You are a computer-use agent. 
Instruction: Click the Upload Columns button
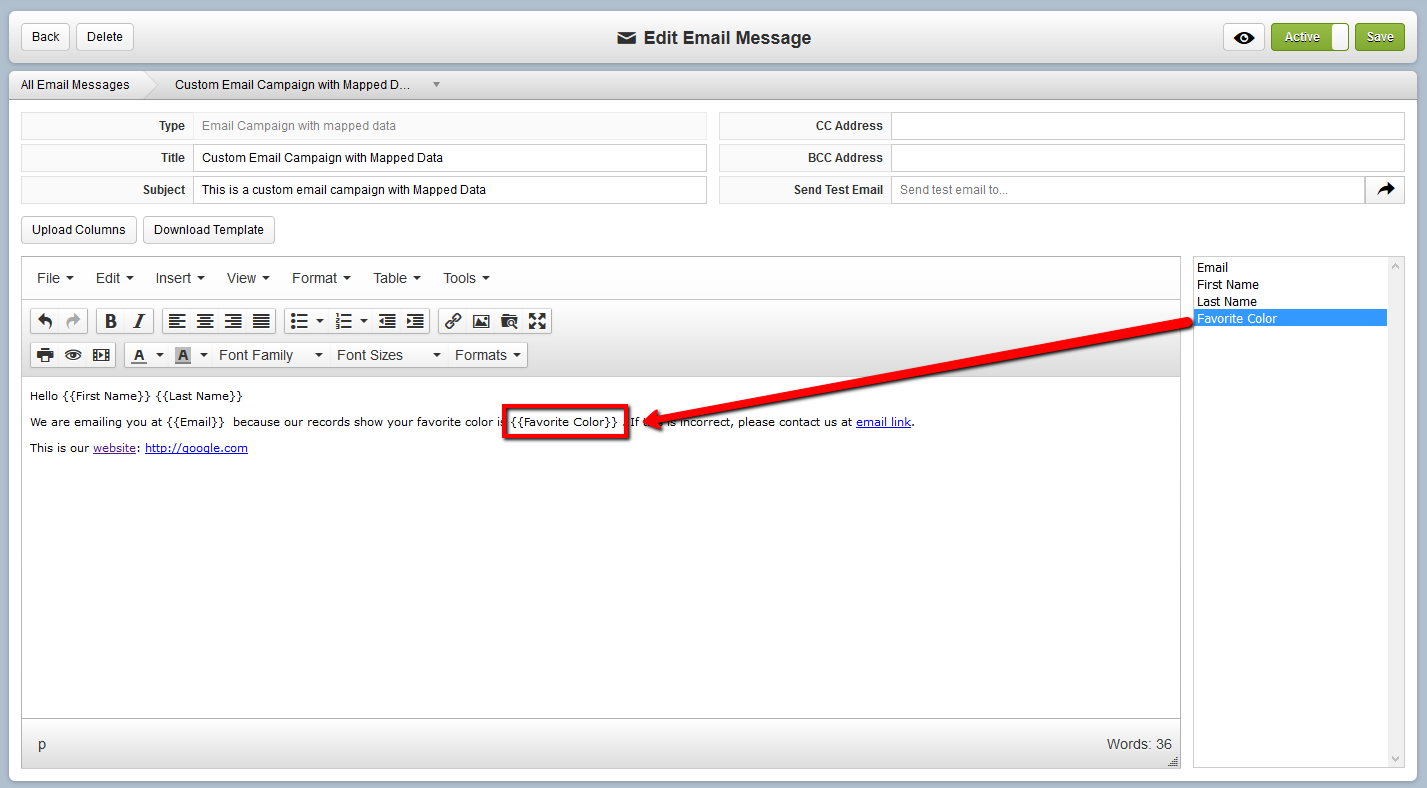79,229
